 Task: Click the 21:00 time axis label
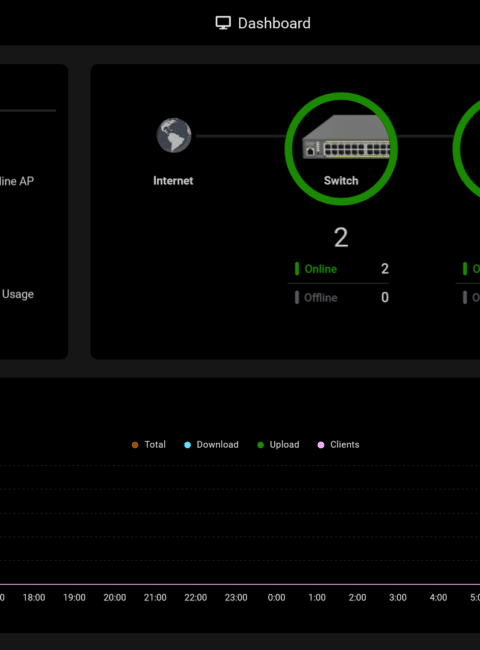click(x=155, y=597)
